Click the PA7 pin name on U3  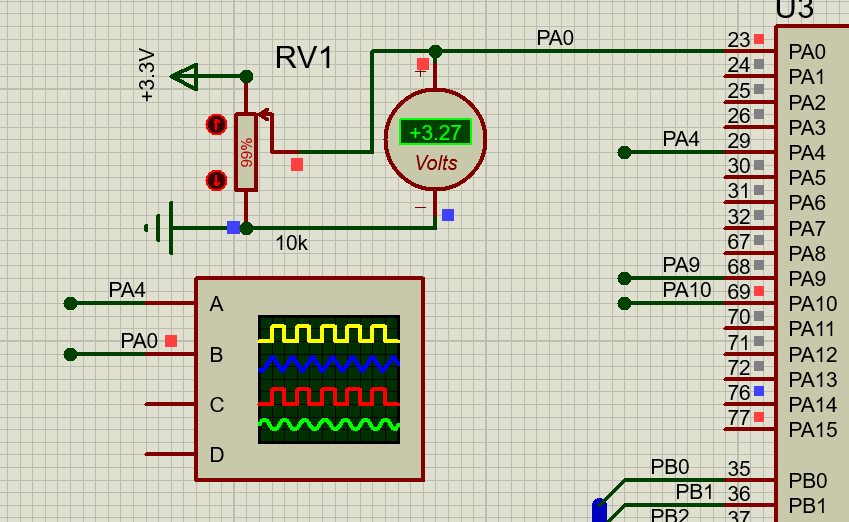[807, 229]
